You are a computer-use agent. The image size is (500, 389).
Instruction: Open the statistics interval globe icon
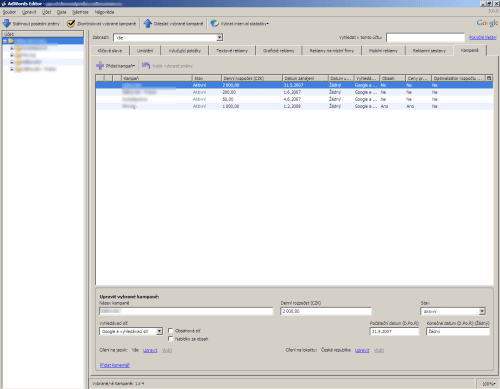[x=215, y=24]
